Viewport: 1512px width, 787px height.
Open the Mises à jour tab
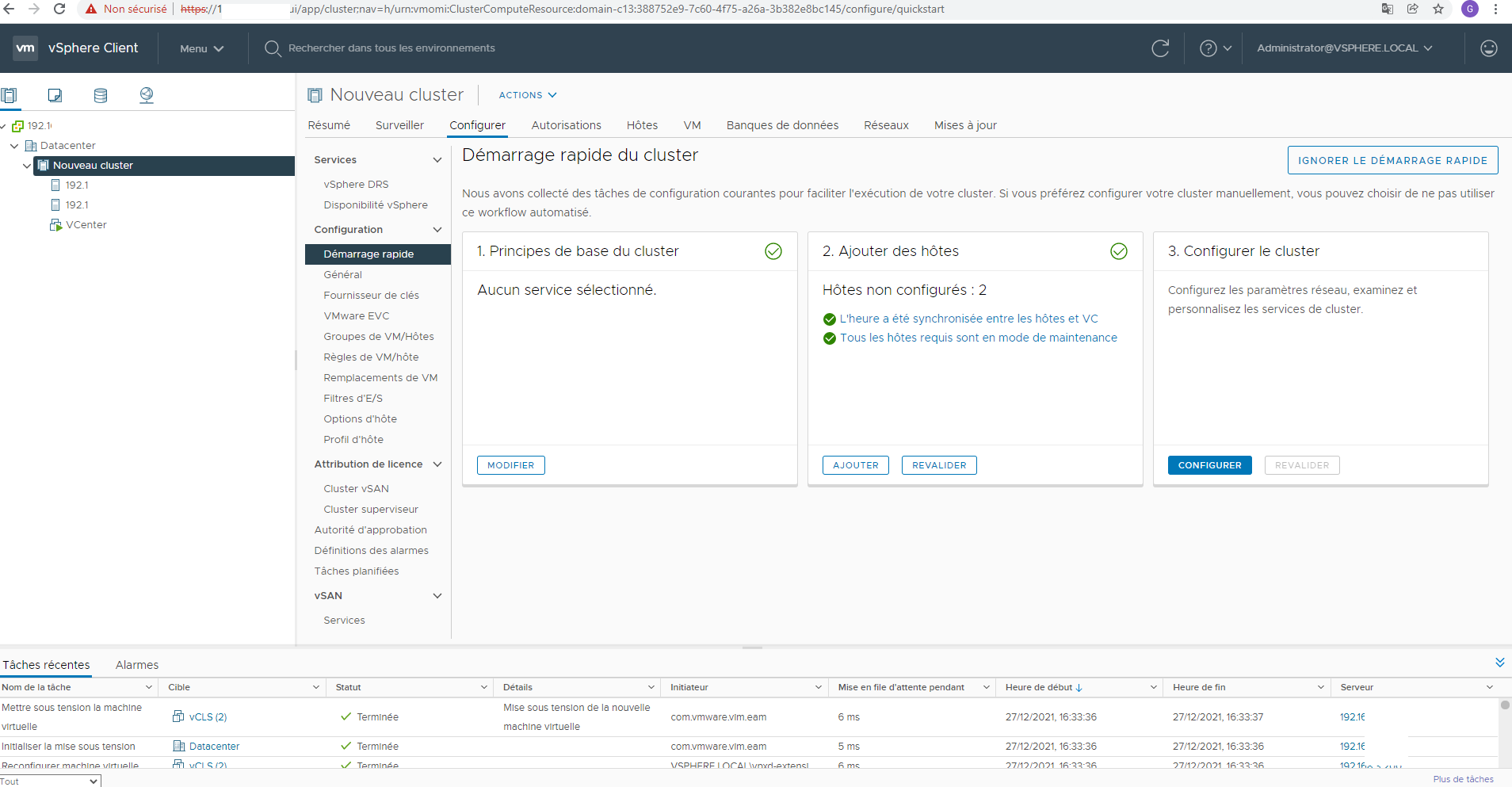[965, 125]
